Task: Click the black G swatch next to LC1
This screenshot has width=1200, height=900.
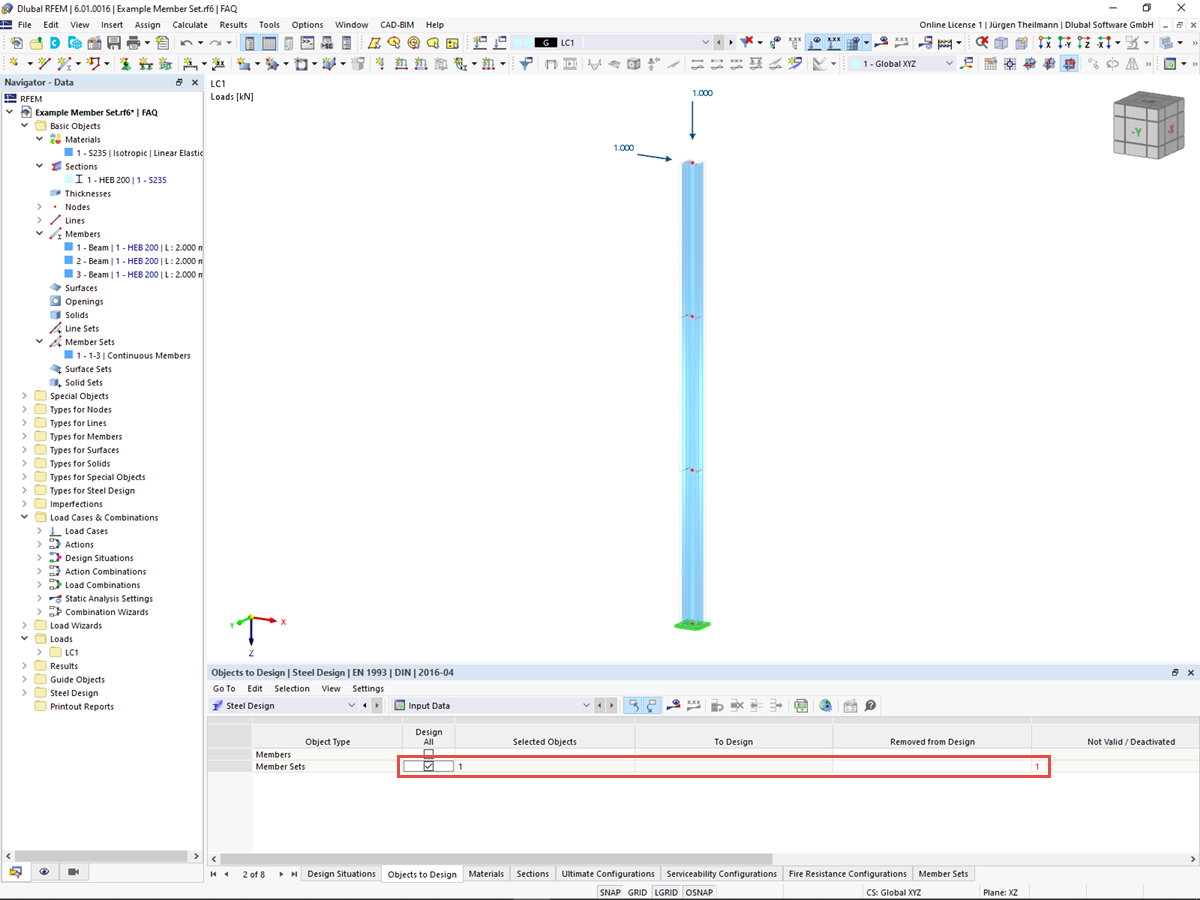Action: click(547, 43)
